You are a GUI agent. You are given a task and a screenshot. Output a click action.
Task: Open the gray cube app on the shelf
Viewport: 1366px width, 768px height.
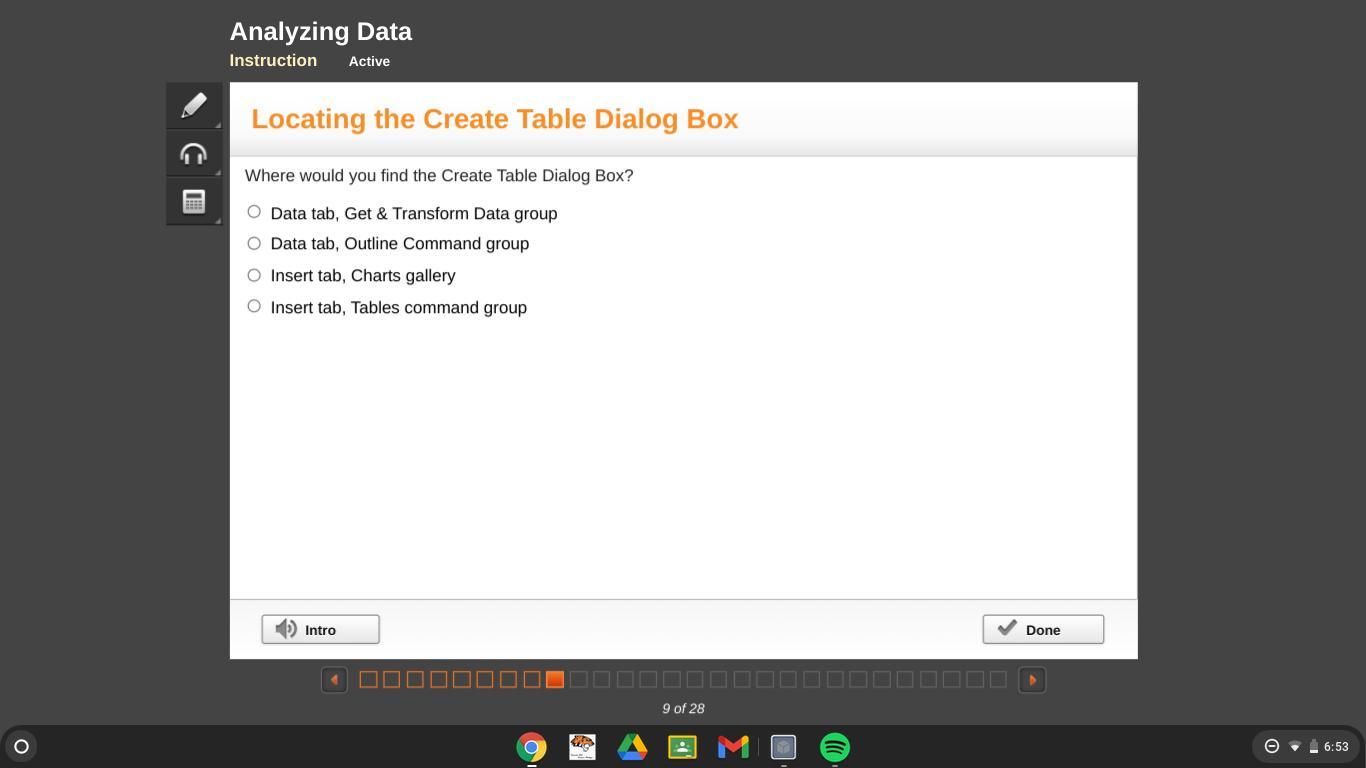pyautogui.click(x=783, y=747)
